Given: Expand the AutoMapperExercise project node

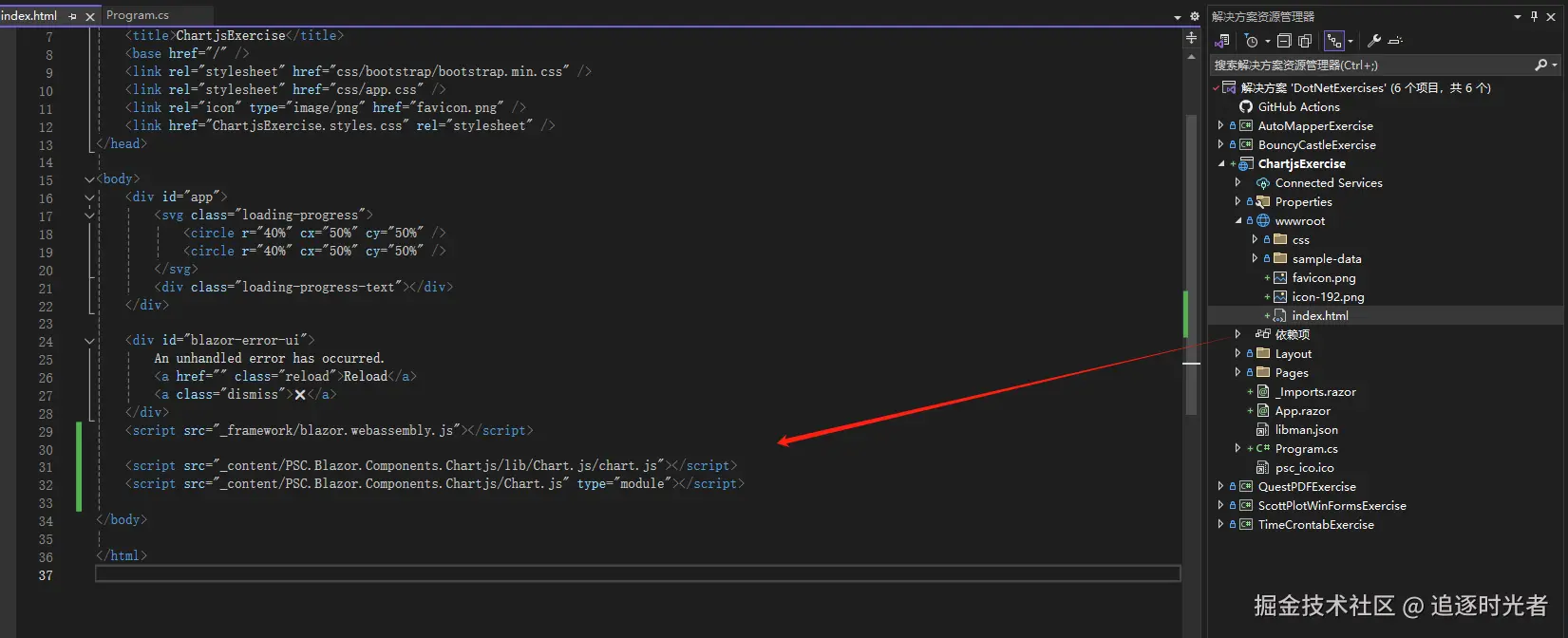Looking at the screenshot, I should click(1221, 125).
